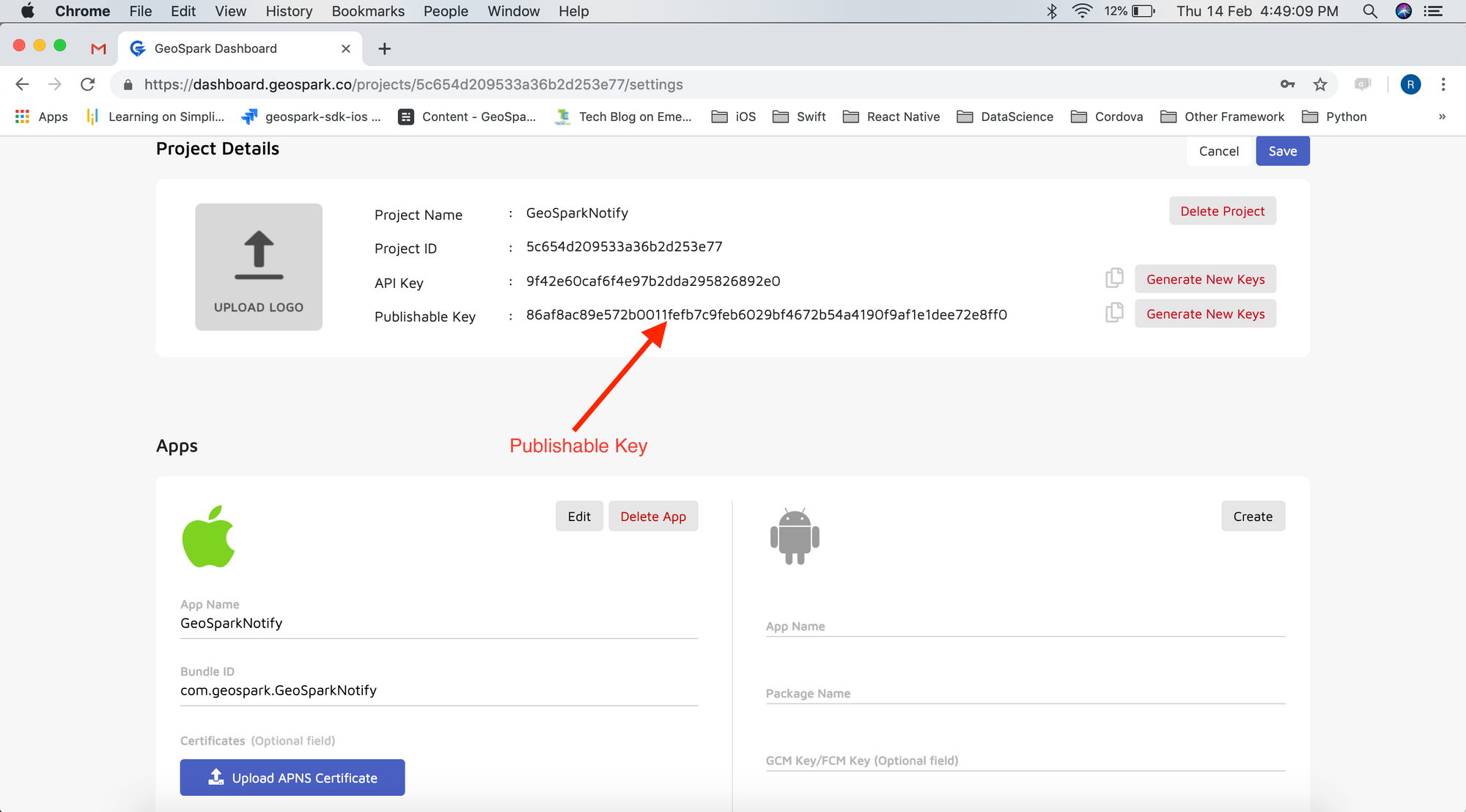Select the GeoSpark Dashboard tab
This screenshot has width=1466, height=812.
coord(240,48)
